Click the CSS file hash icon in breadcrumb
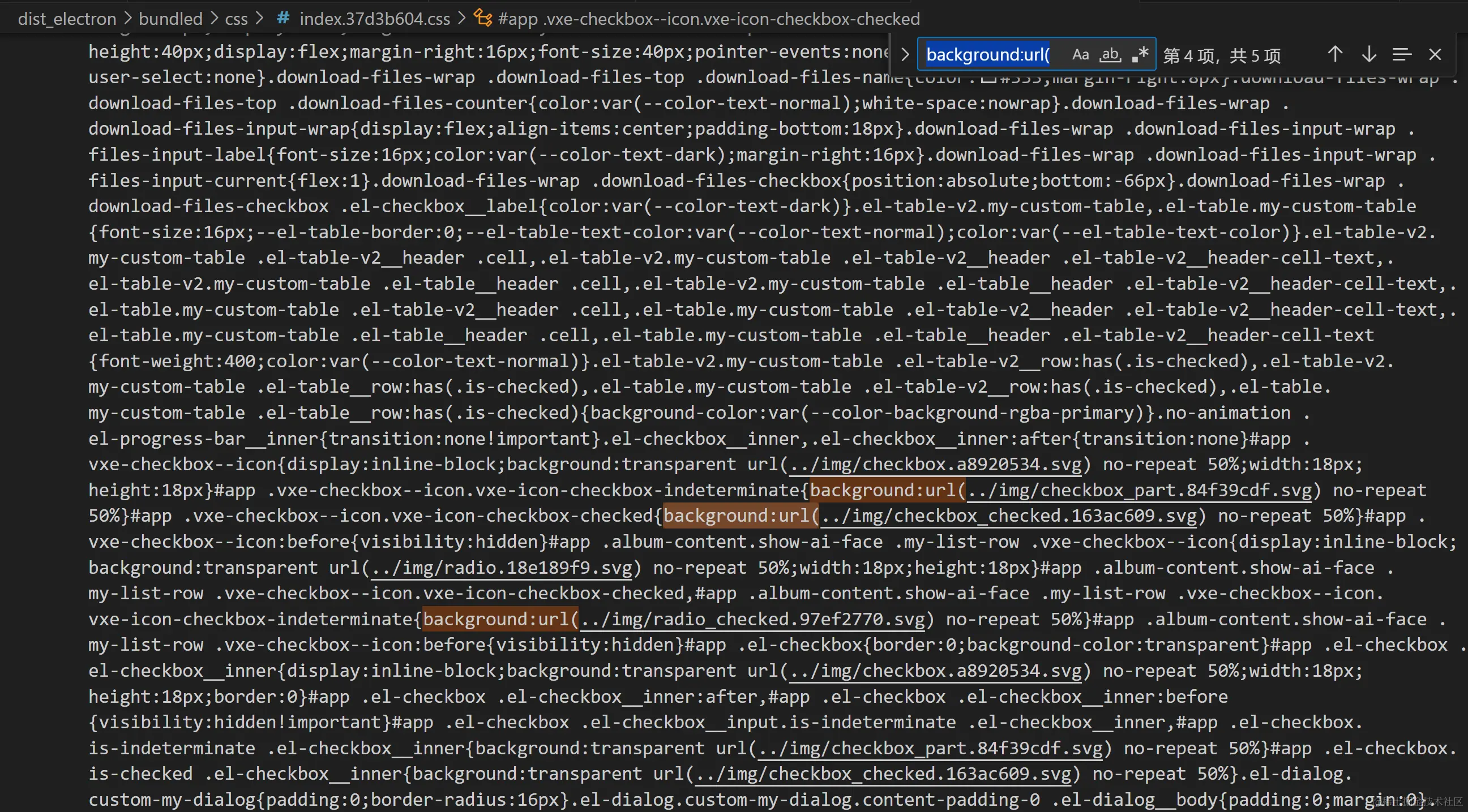 point(283,18)
